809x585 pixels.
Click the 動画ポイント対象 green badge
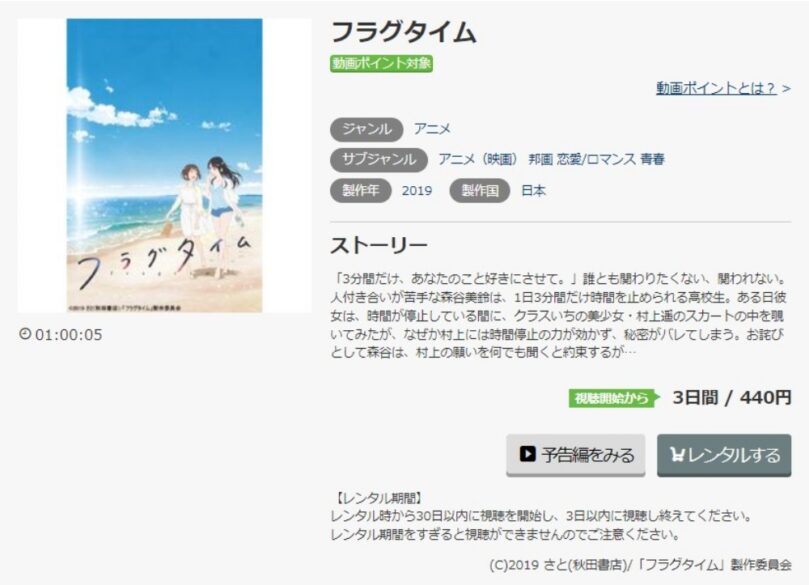pyautogui.click(x=381, y=63)
